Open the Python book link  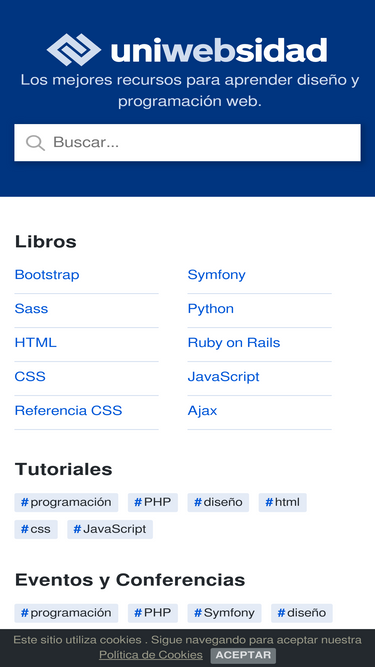tap(210, 308)
